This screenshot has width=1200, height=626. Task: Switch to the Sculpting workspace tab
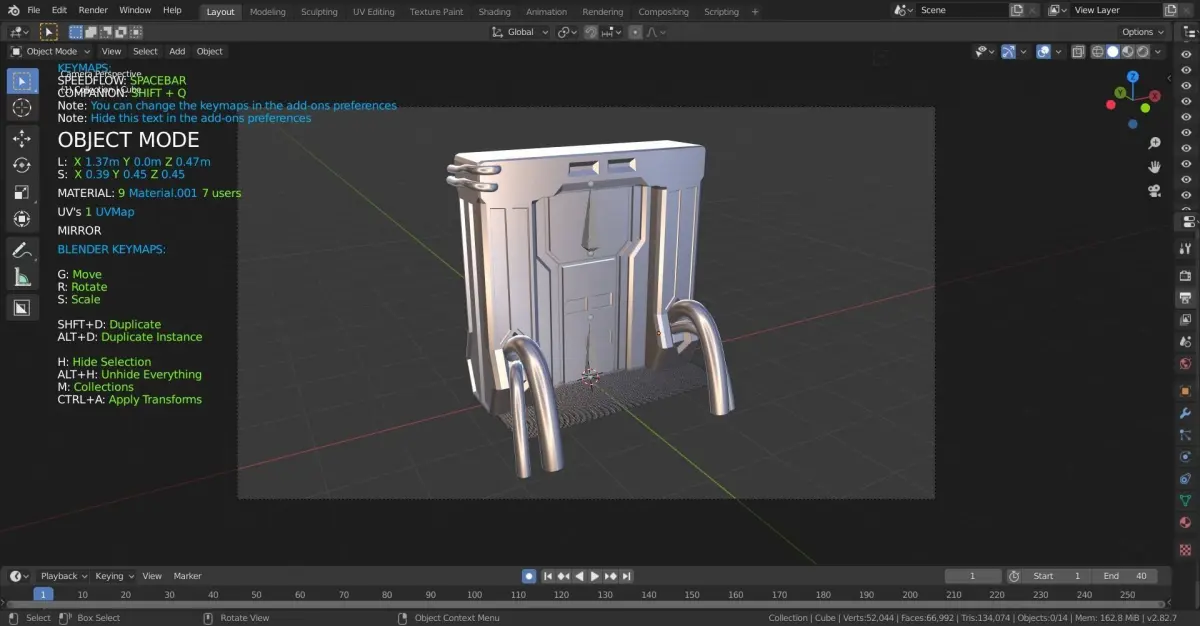click(319, 12)
